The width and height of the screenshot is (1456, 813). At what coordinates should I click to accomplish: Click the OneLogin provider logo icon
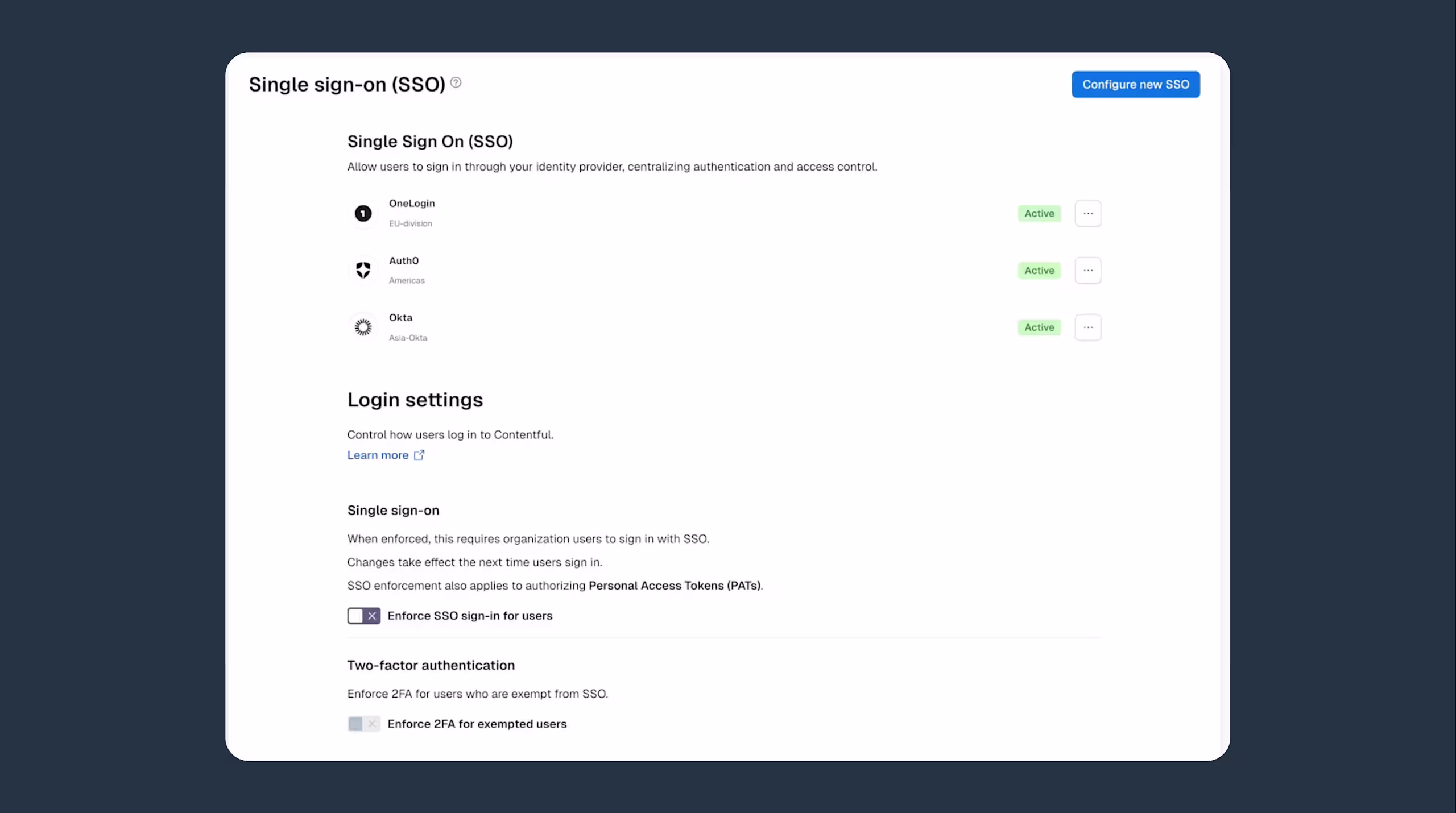pyautogui.click(x=363, y=214)
